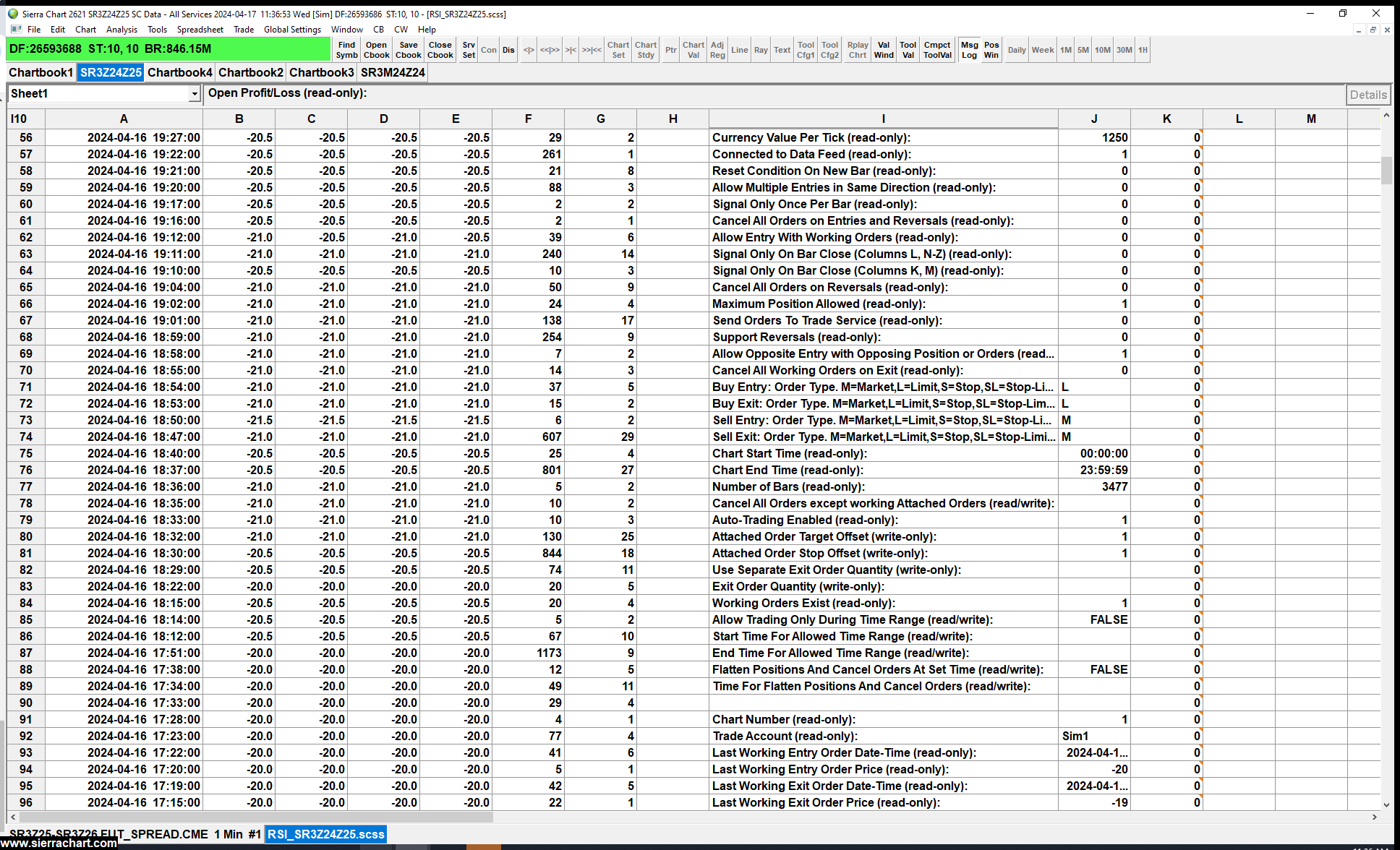Expand the Sheet1 sheet selector dropdown
Screen dimensions: 1400x850
(x=194, y=94)
